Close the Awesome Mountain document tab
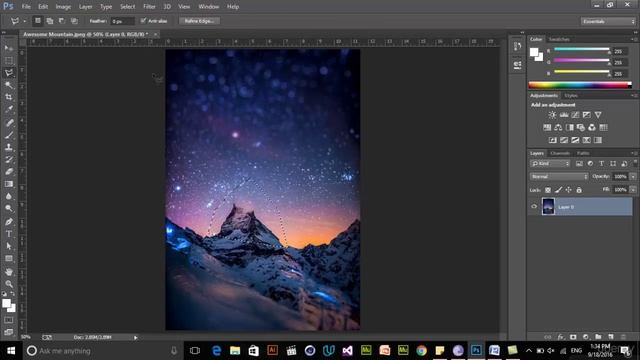 pyautogui.click(x=156, y=34)
